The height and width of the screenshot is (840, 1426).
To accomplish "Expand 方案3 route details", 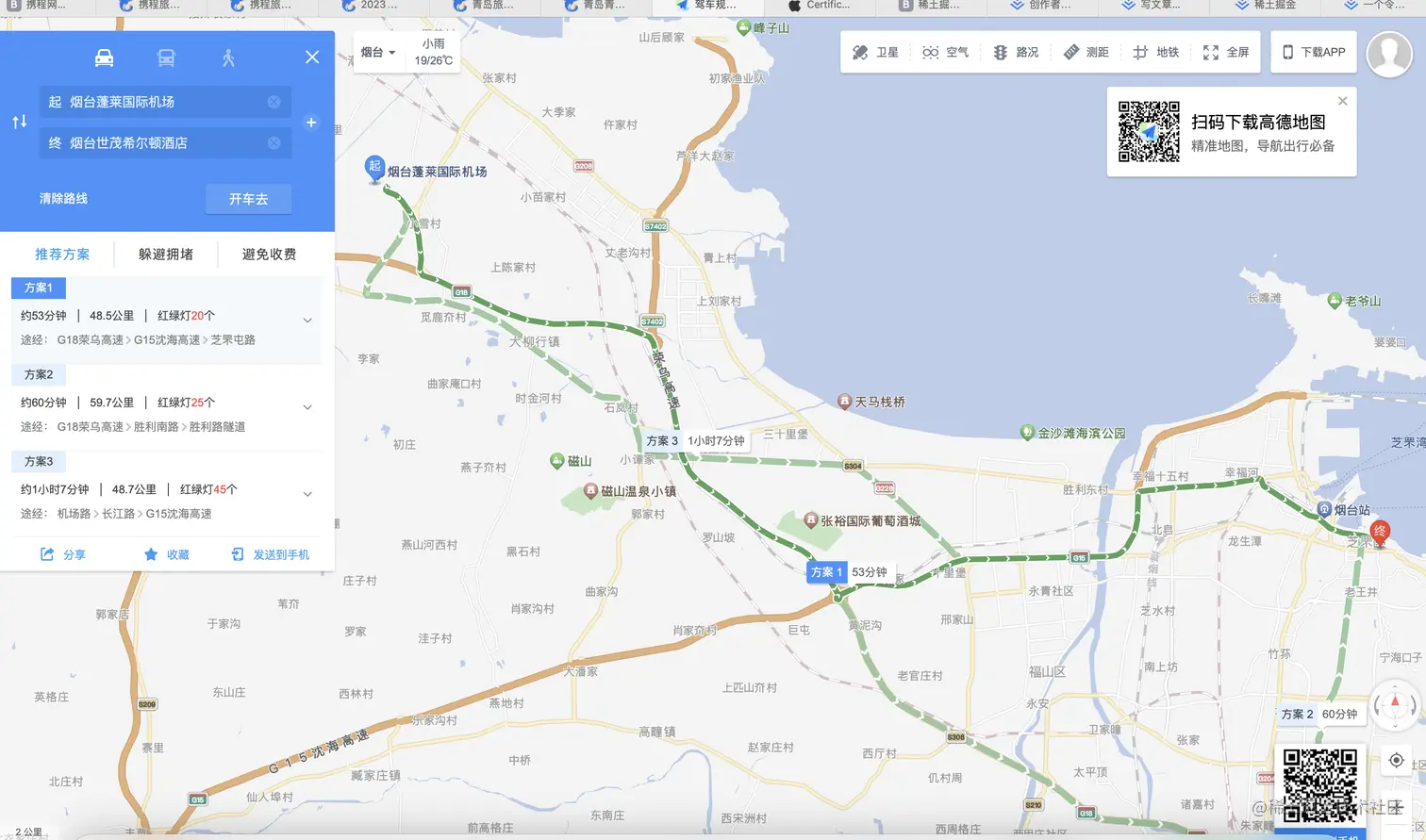I will (307, 494).
